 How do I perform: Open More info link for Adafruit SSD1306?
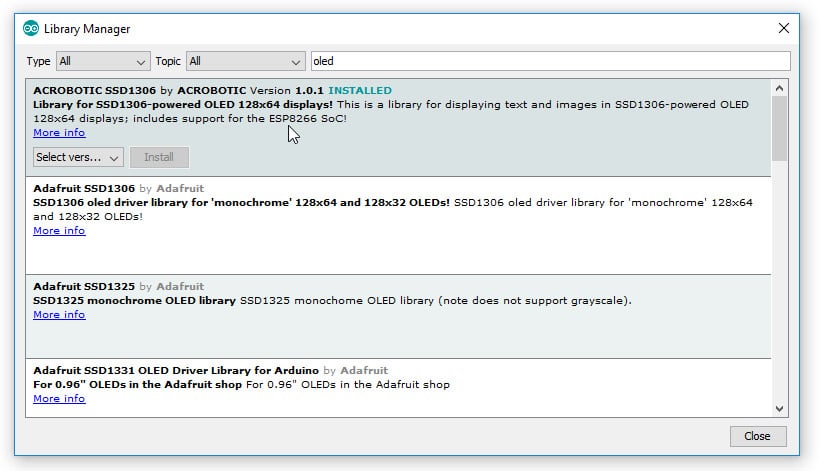(59, 231)
